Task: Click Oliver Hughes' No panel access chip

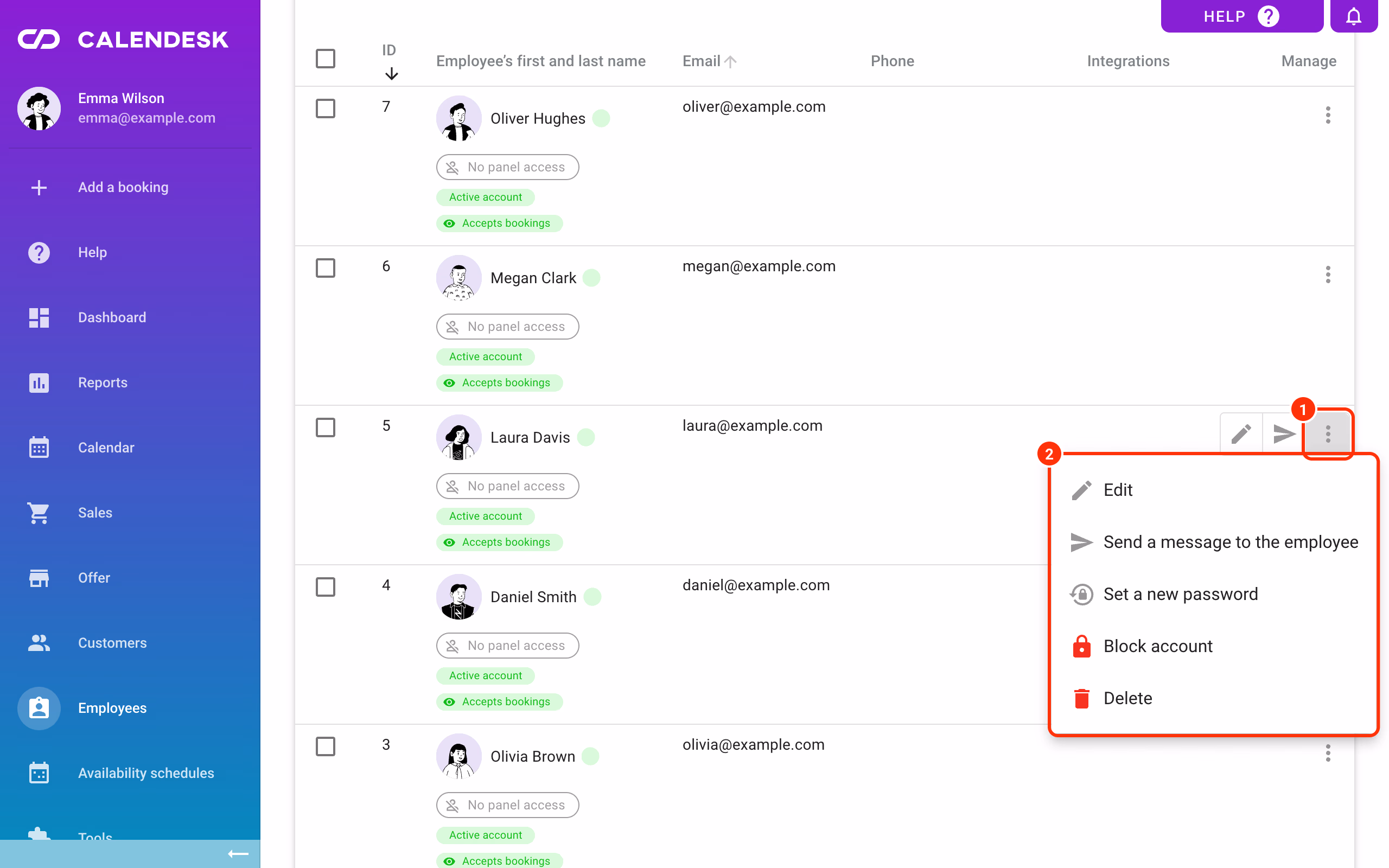Action: click(507, 167)
